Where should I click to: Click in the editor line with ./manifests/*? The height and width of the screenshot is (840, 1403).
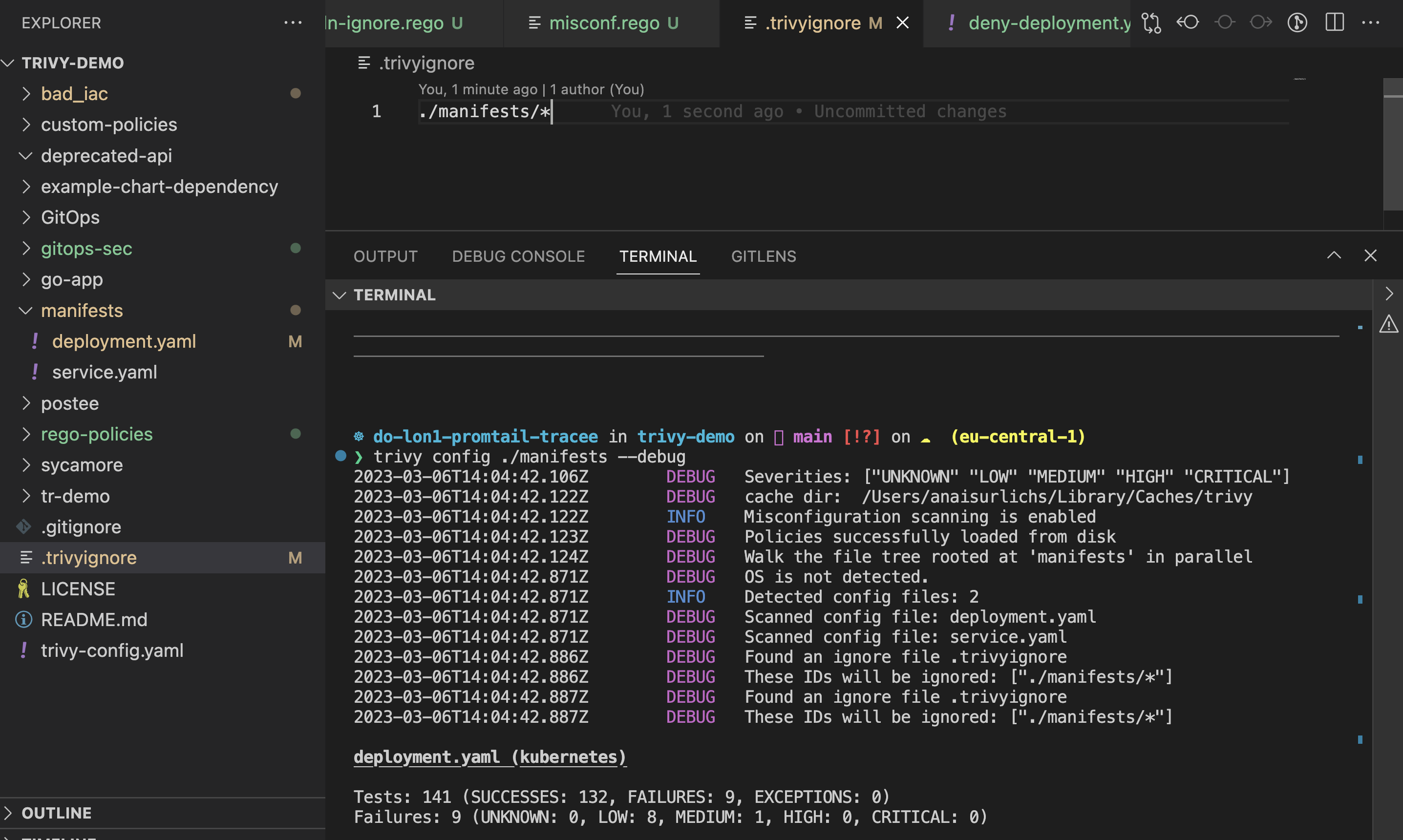(854, 111)
